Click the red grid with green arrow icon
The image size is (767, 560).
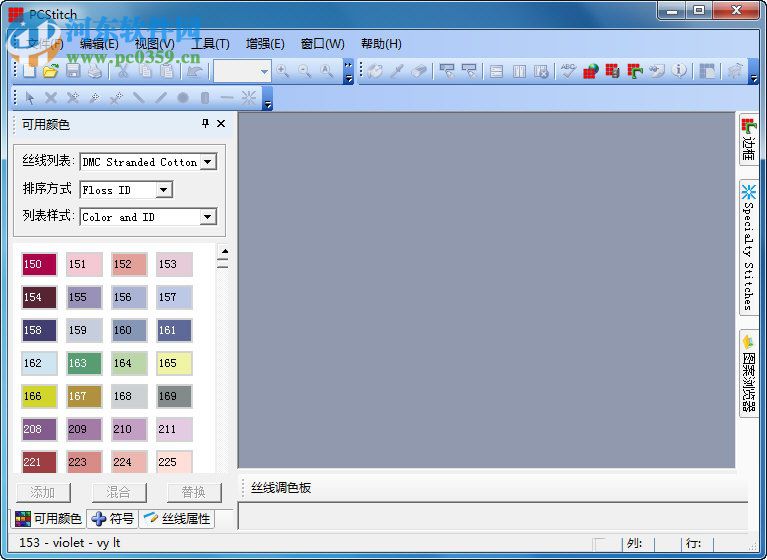click(x=634, y=71)
